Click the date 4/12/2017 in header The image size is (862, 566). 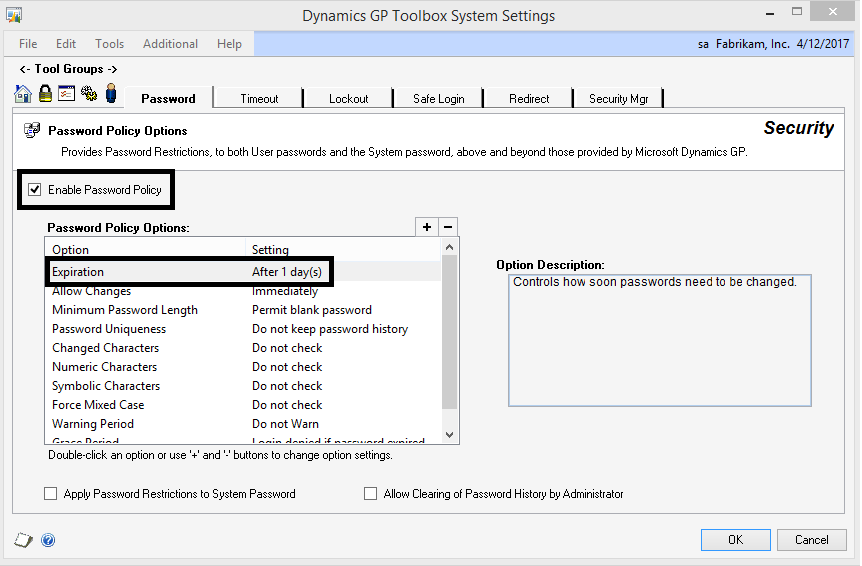click(x=822, y=44)
